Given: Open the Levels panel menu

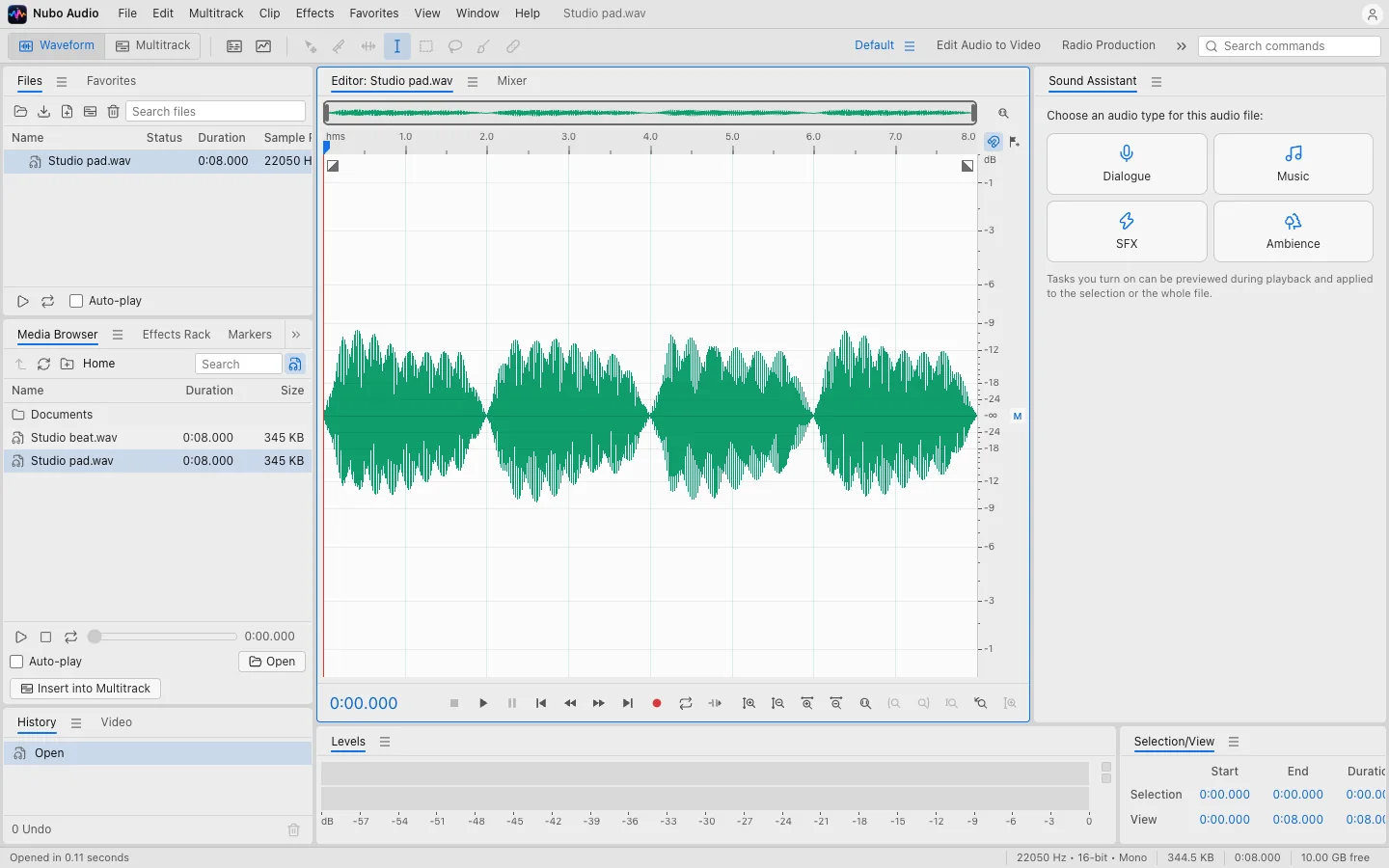Looking at the screenshot, I should click(x=385, y=742).
